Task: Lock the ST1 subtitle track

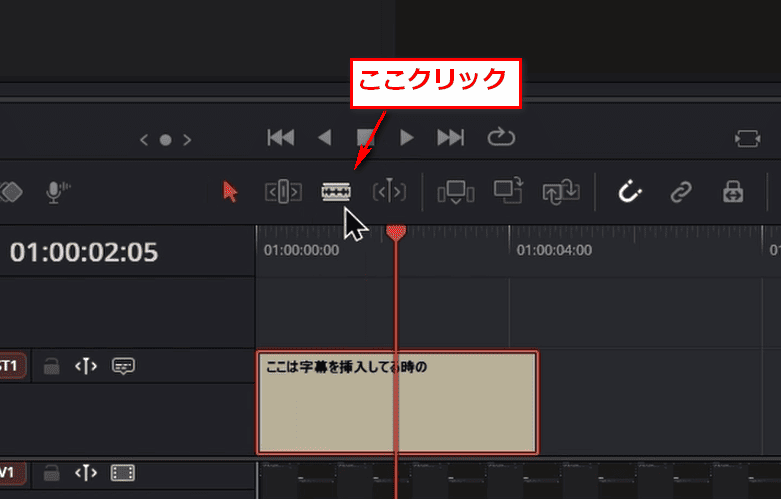Action: [52, 367]
